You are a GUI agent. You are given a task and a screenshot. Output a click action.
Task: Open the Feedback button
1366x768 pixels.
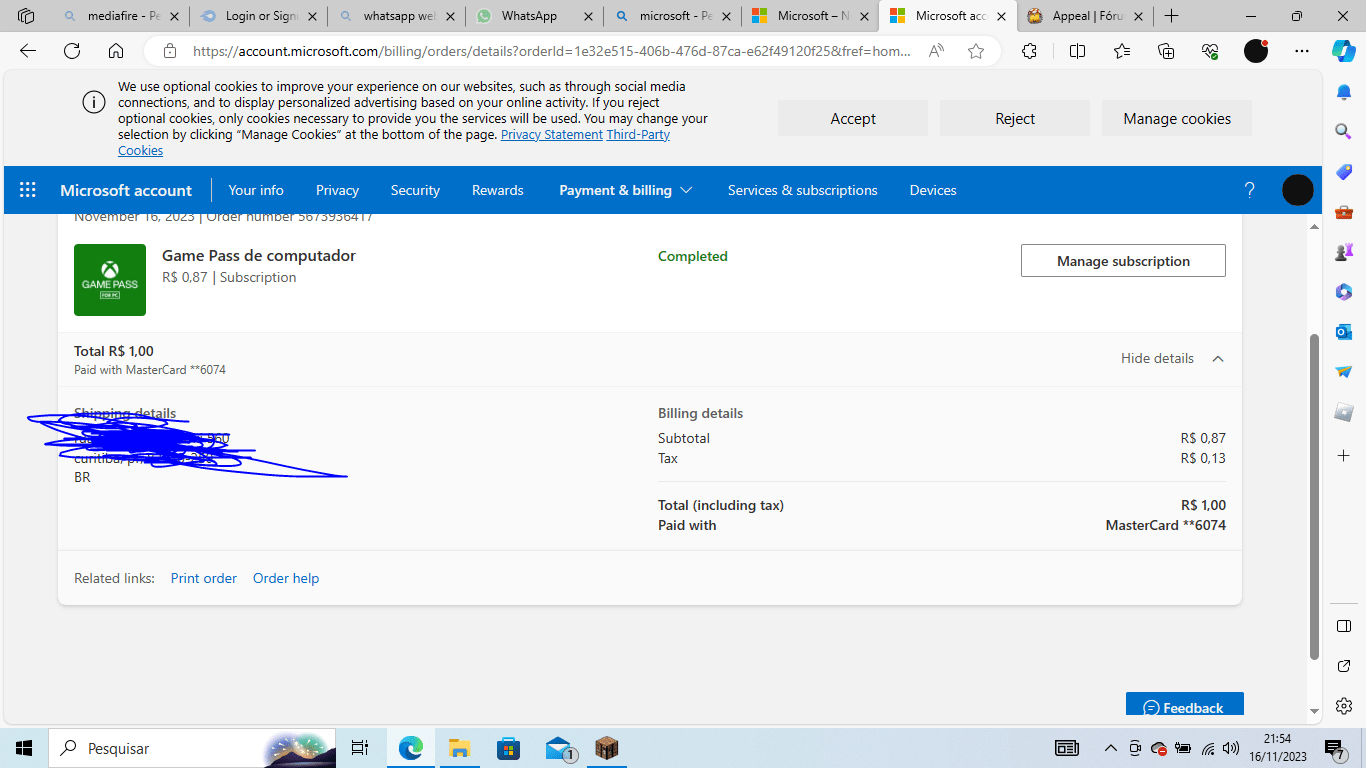[x=1185, y=706]
